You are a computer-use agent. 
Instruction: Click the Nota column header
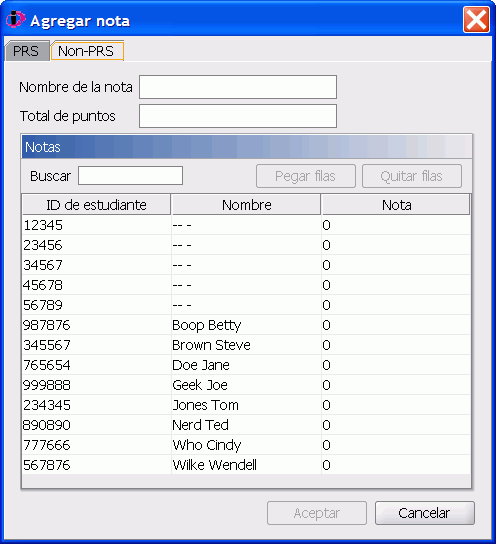click(x=396, y=205)
